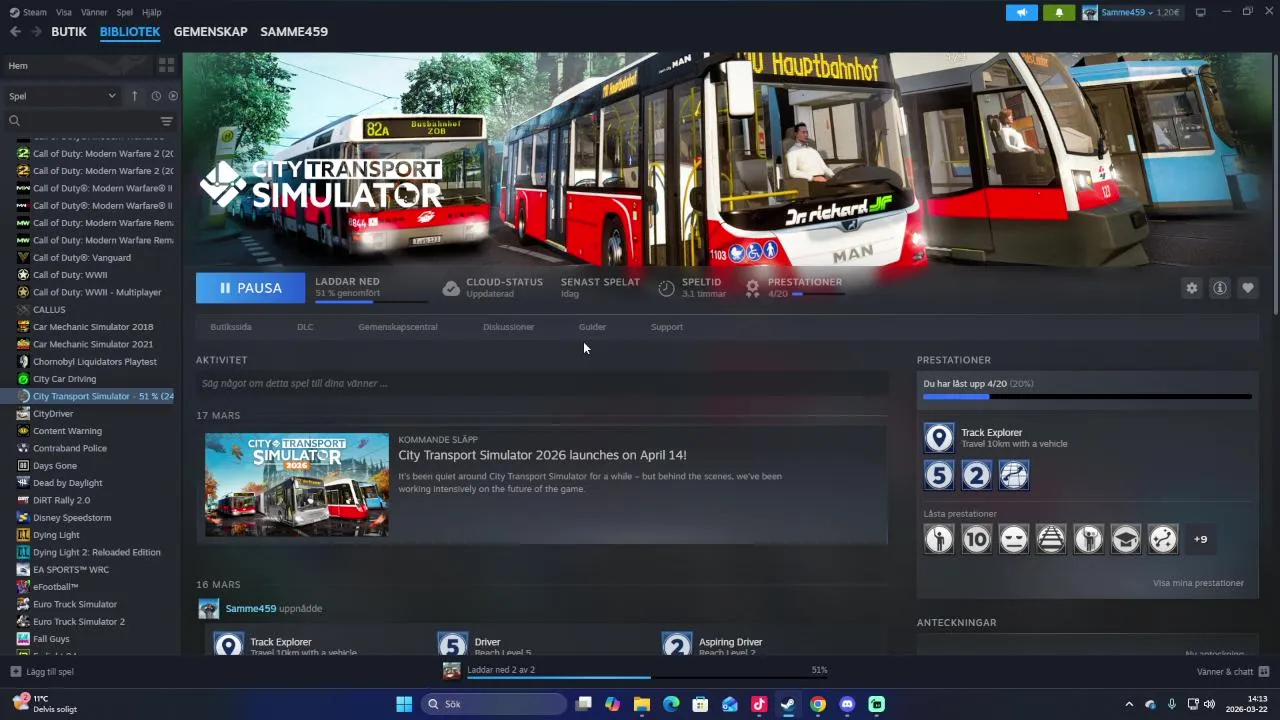
Task: Open Diskussioner link
Action: [508, 327]
